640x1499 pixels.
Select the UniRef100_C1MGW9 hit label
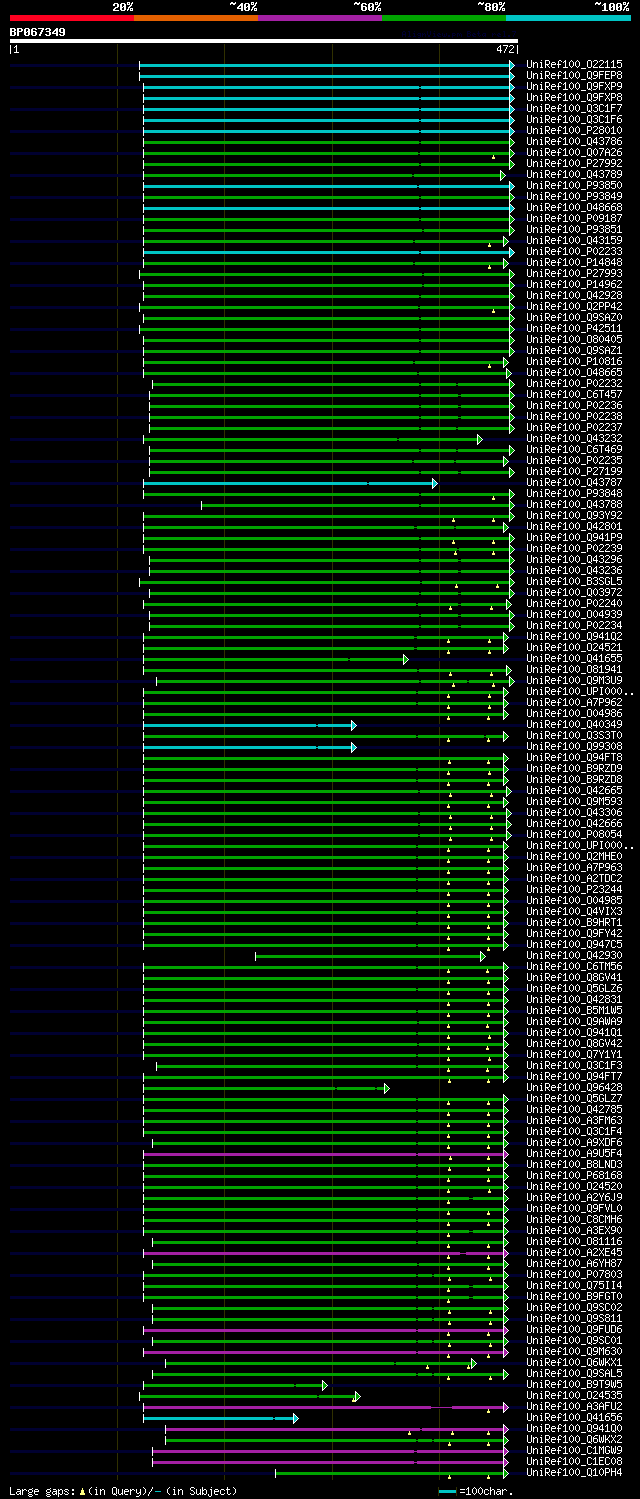coord(574,1450)
